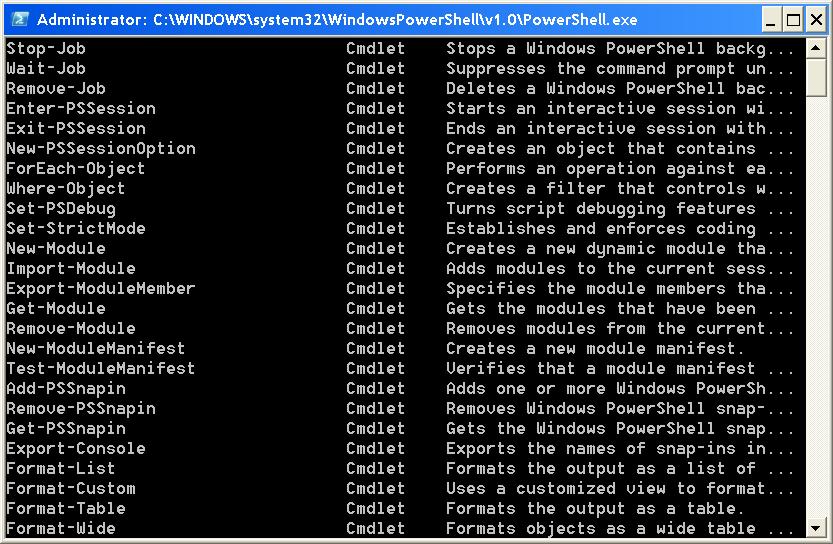Click on Export-Console cmdlet name
This screenshot has width=833, height=544.
pyautogui.click(x=75, y=449)
